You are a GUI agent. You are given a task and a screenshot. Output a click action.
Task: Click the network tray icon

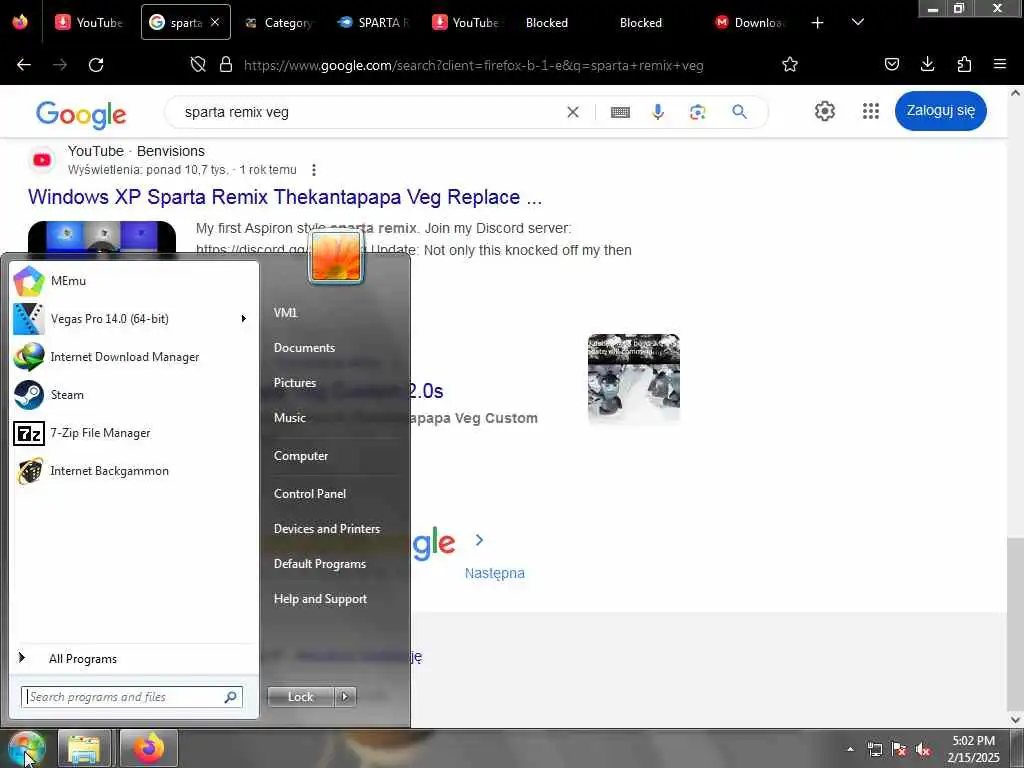[874, 750]
